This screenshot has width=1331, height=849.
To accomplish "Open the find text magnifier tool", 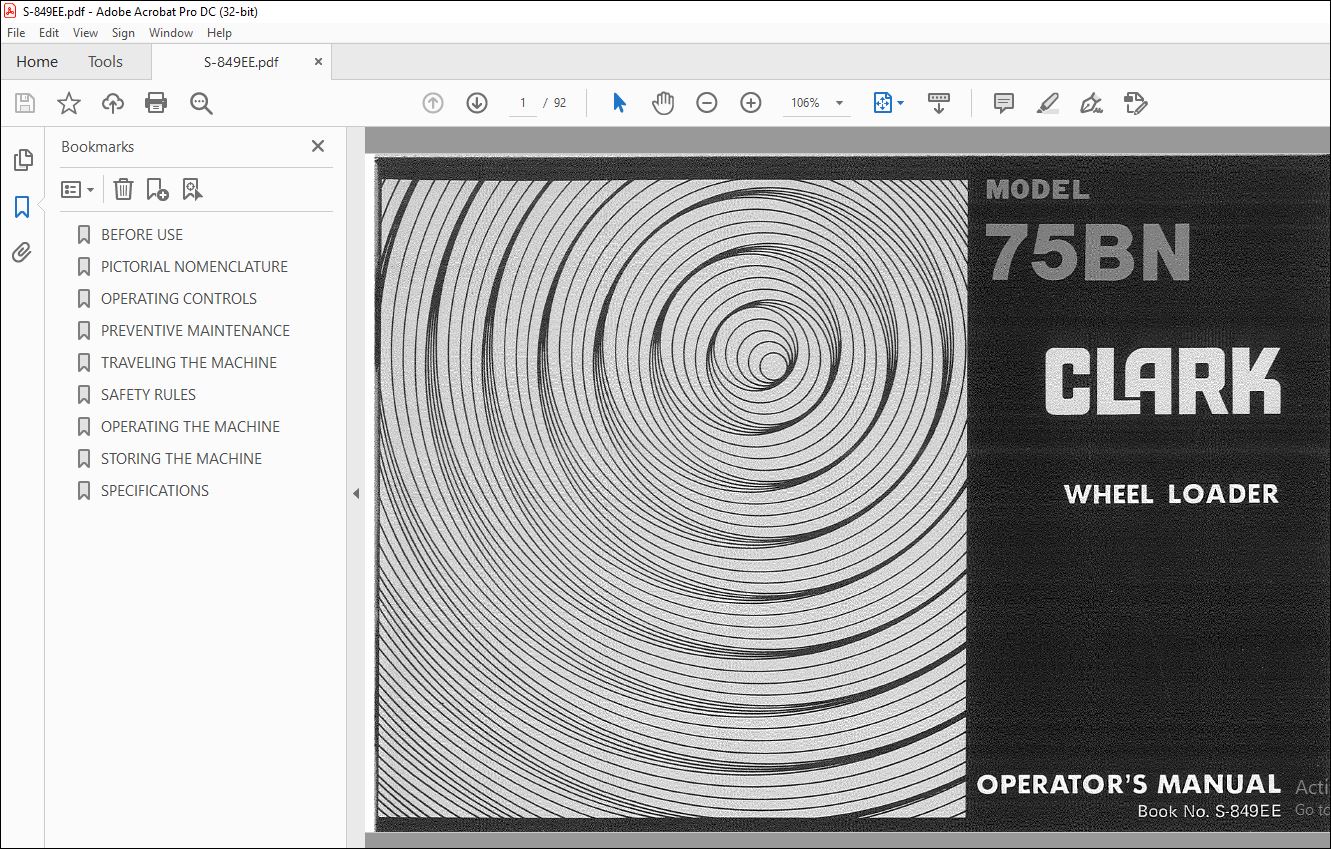I will pyautogui.click(x=201, y=103).
